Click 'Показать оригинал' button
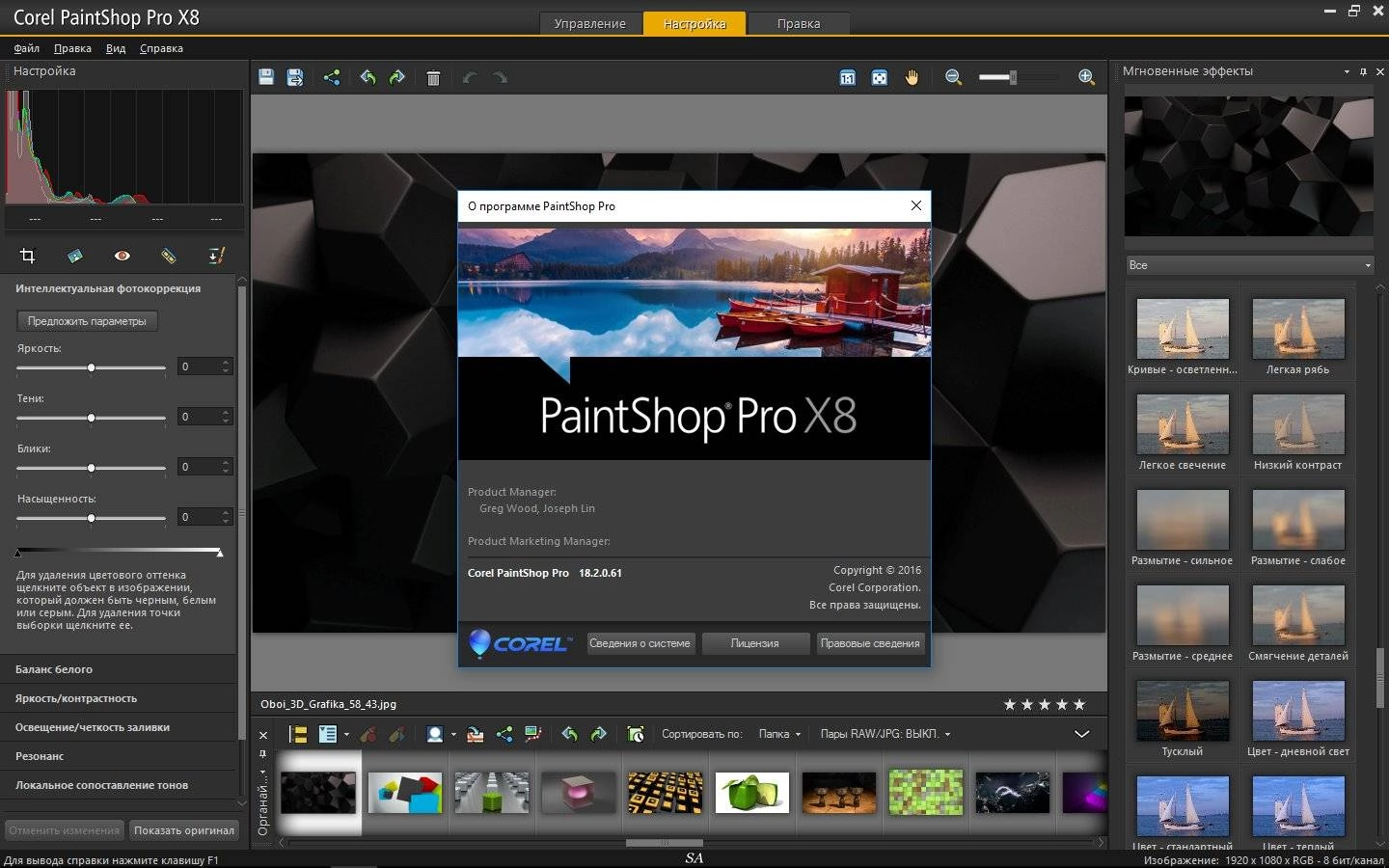Image resolution: width=1389 pixels, height=868 pixels. pyautogui.click(x=183, y=830)
